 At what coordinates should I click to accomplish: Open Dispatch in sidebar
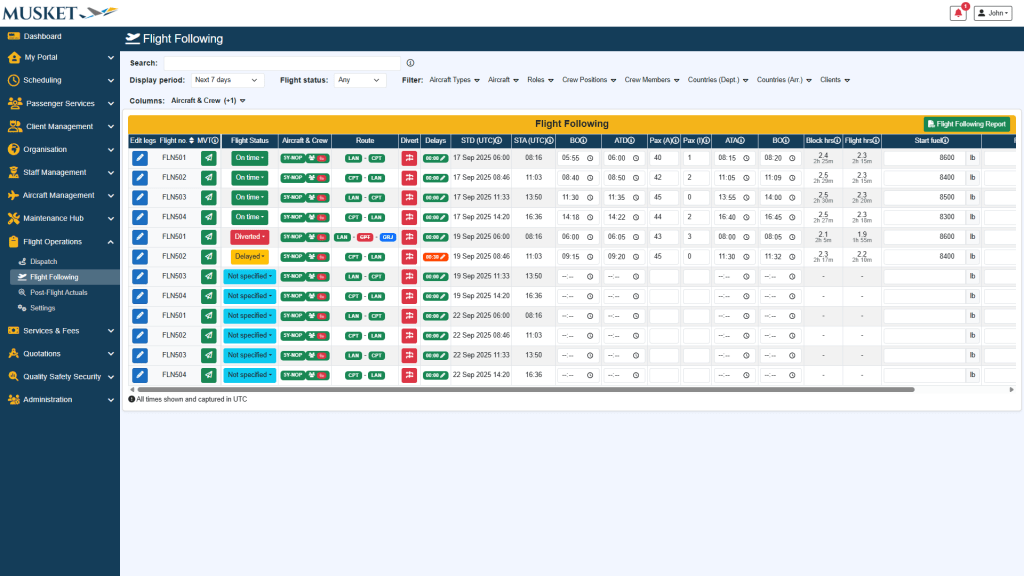coord(44,261)
